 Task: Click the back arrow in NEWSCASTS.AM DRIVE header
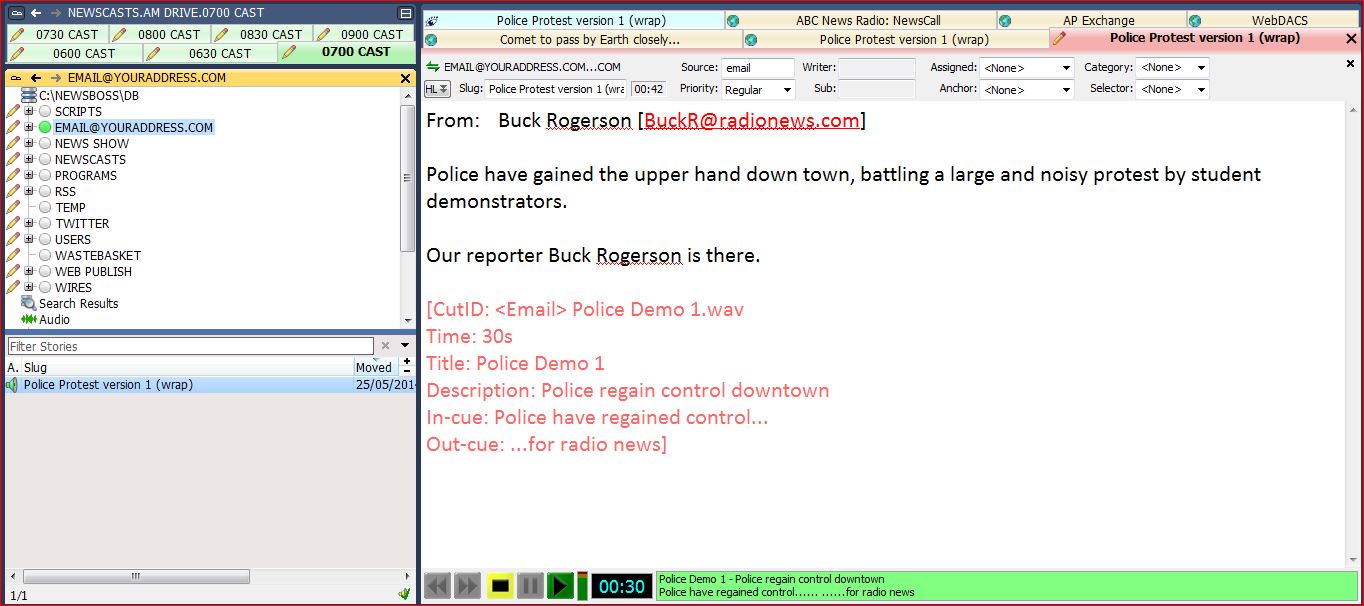tap(35, 13)
